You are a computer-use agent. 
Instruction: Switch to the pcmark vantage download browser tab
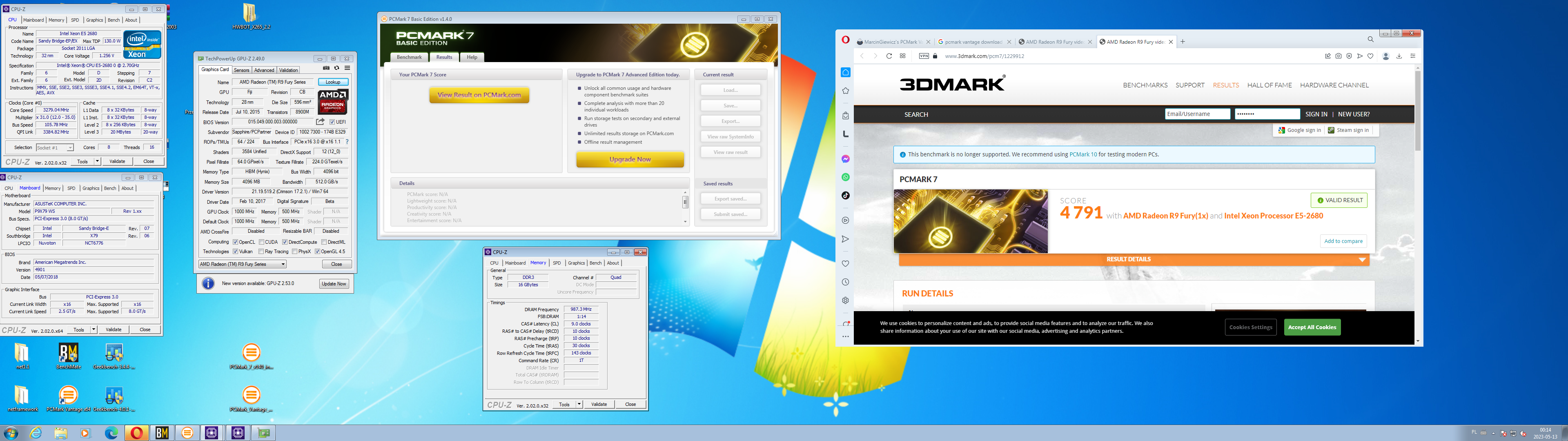pos(975,42)
